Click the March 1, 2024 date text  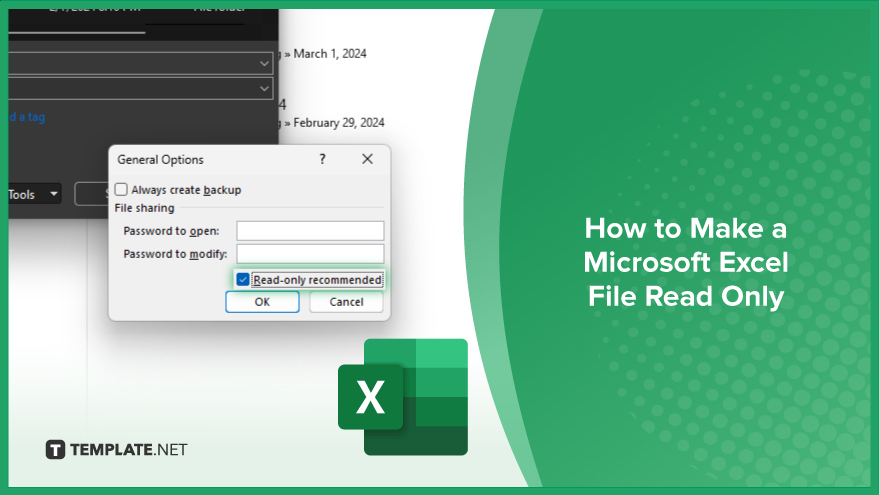330,54
